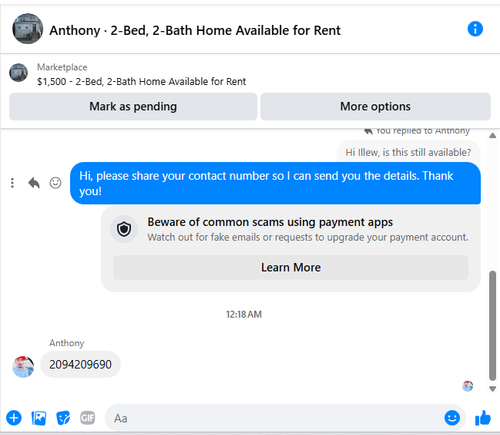Open the $1,500 2-Bed listing title
Screen dimensions: 500x435
pos(141,81)
